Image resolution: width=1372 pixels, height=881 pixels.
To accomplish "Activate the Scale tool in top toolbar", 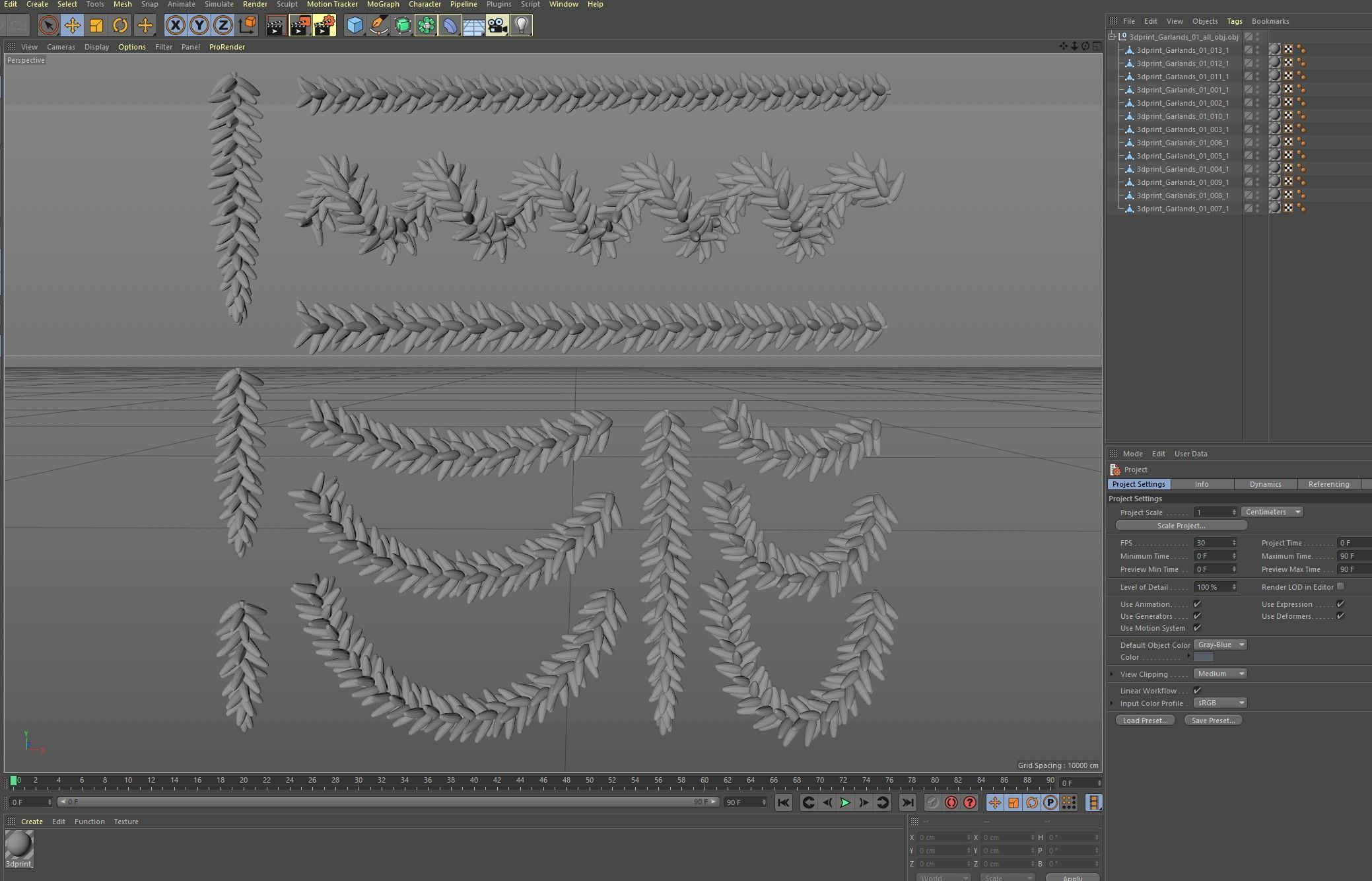I will point(96,26).
